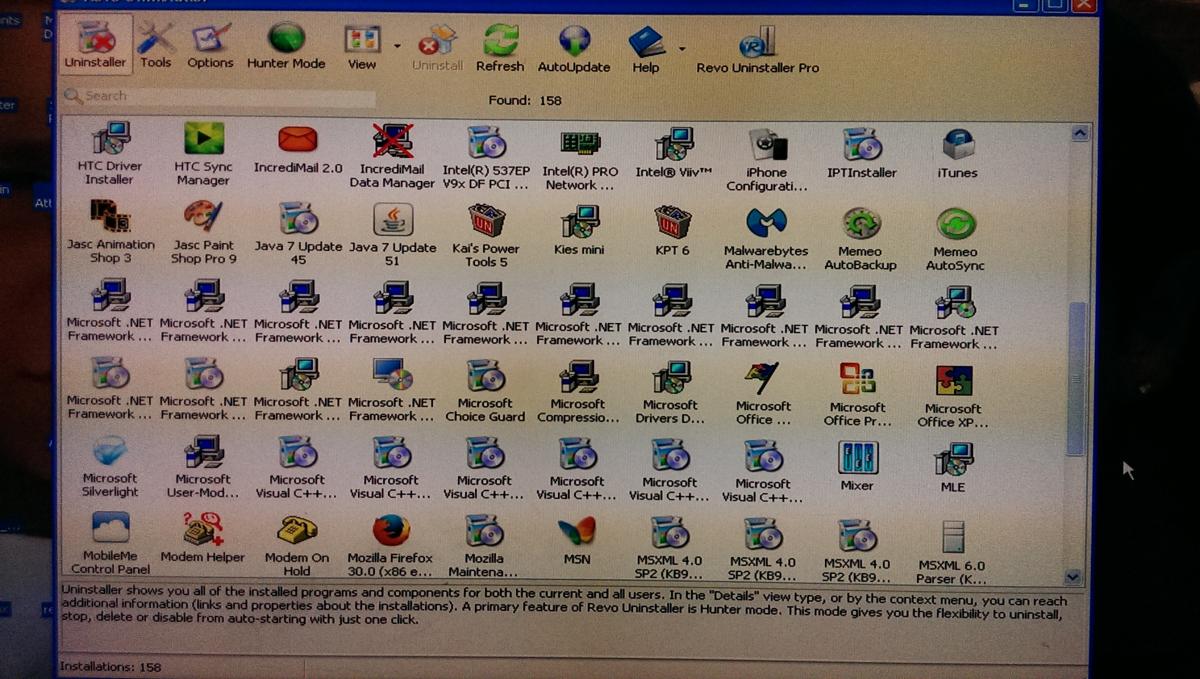Viewport: 1200px width, 679px height.
Task: Click the View toolbar button
Action: [362, 46]
